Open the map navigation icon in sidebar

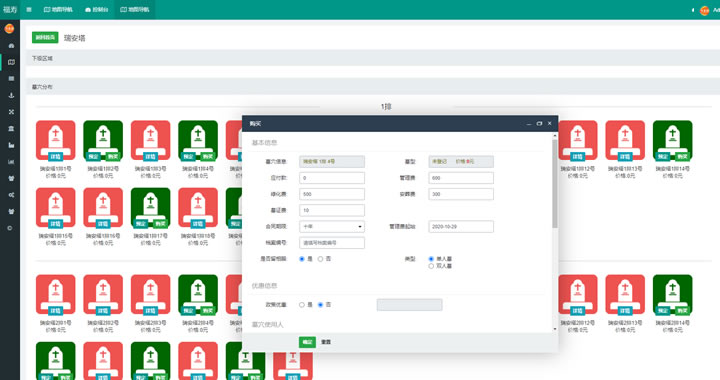[x=11, y=62]
